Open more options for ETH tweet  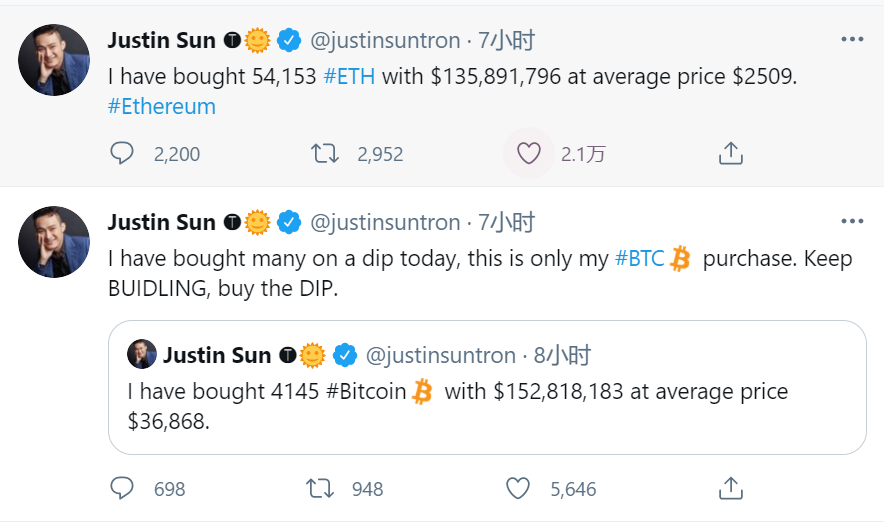851,39
